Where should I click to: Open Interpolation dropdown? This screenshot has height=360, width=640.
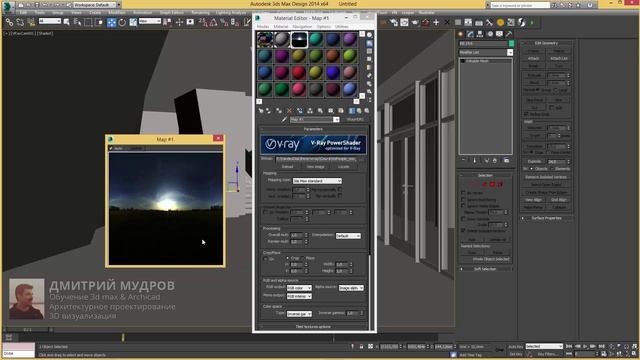348,236
